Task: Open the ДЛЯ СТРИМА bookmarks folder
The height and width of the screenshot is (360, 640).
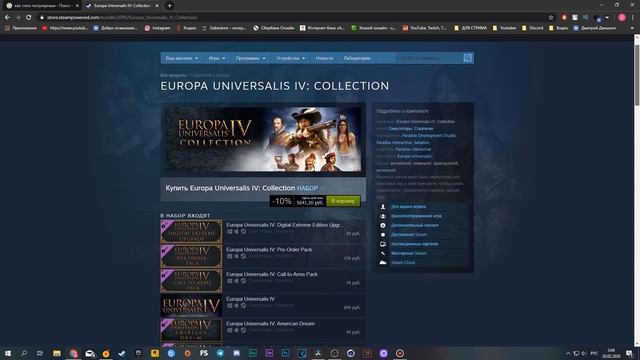Action: pyautogui.click(x=470, y=28)
